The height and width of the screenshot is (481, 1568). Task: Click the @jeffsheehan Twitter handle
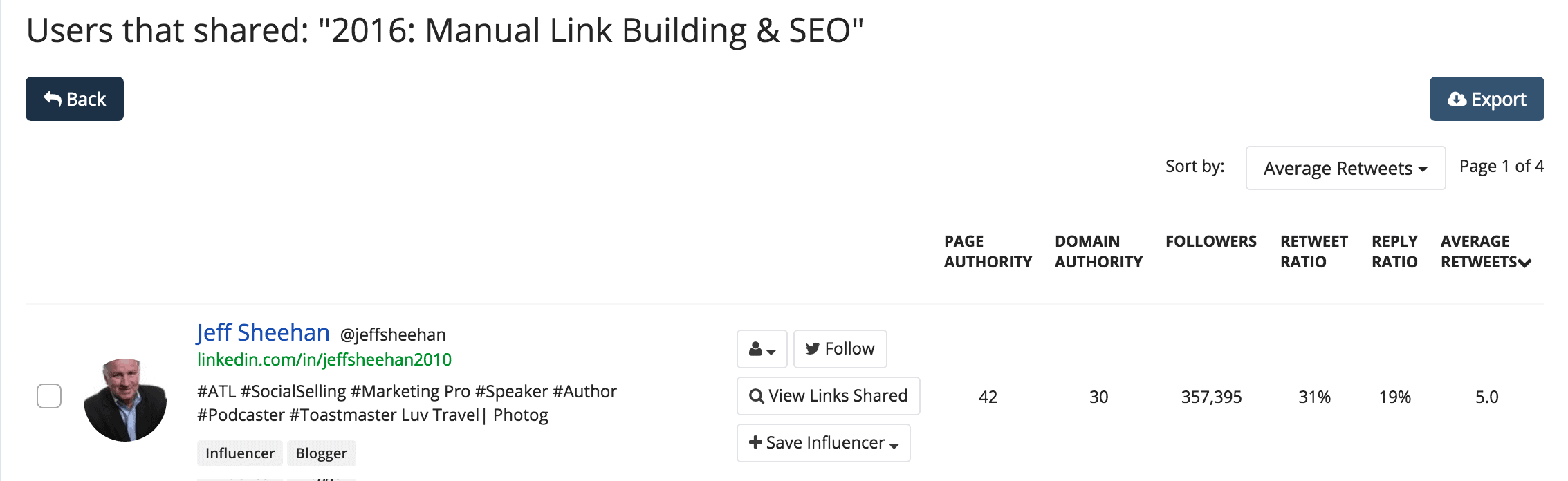(393, 334)
